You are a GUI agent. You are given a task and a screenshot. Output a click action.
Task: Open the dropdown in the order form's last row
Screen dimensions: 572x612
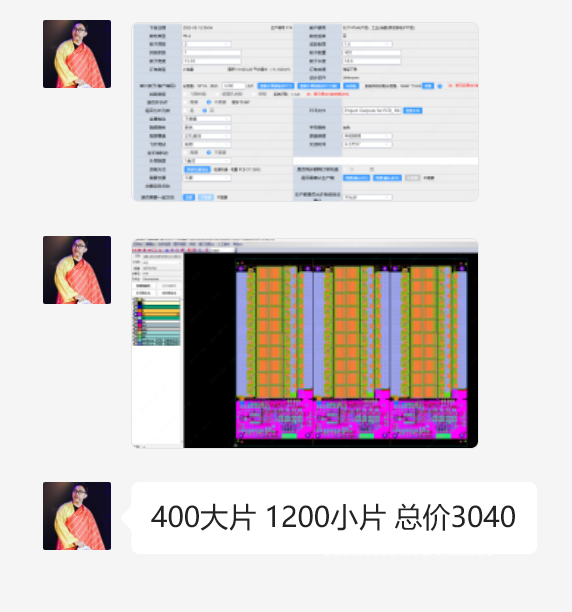pyautogui.click(x=367, y=197)
